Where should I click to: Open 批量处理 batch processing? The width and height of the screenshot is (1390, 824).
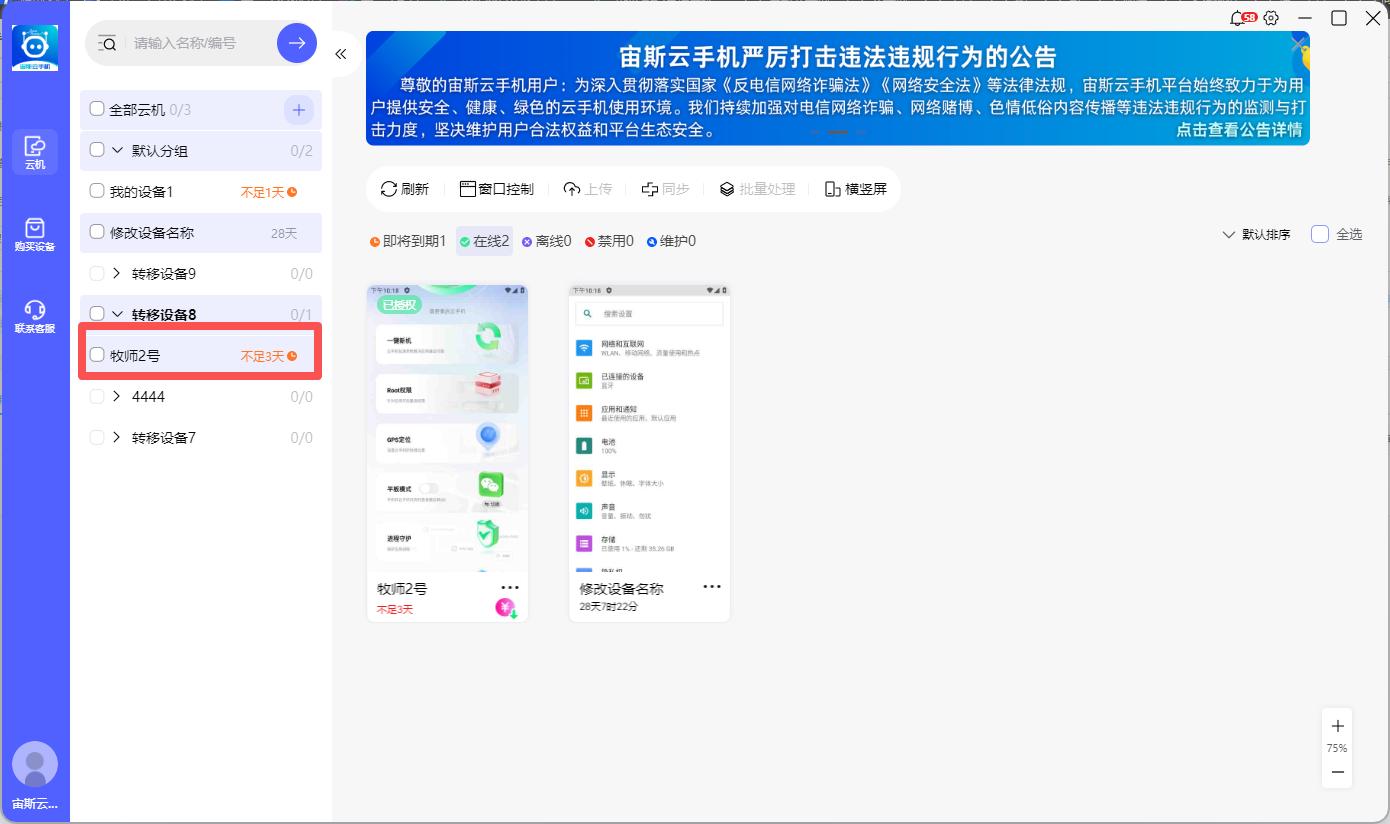(757, 189)
